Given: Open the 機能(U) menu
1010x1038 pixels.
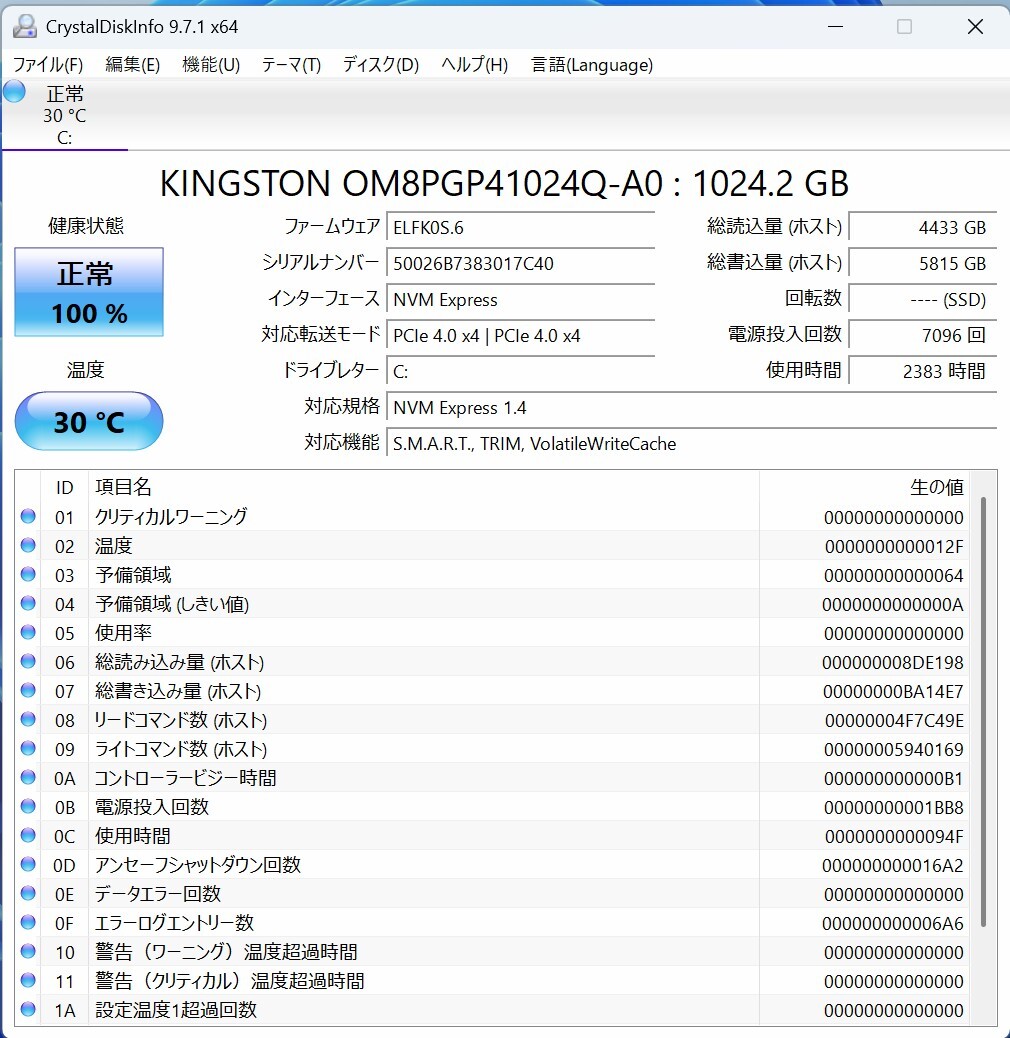Looking at the screenshot, I should point(211,65).
